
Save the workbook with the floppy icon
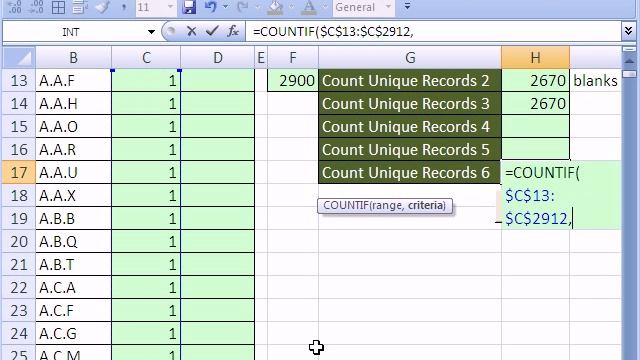tap(189, 7)
